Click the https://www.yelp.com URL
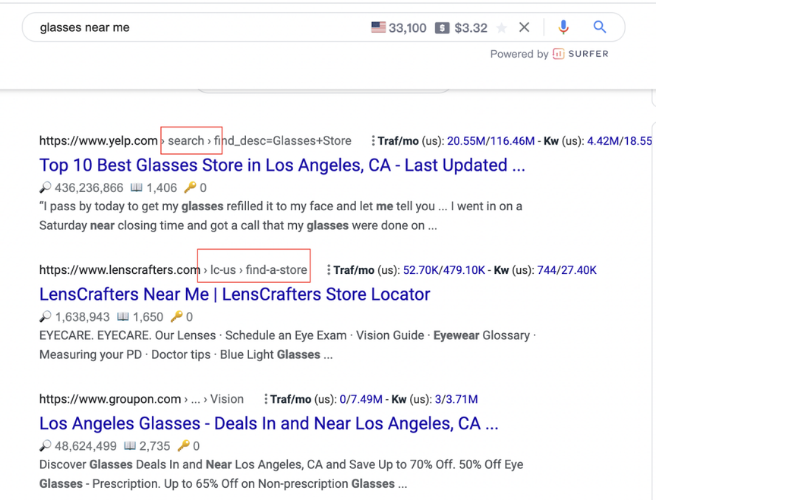The width and height of the screenshot is (800, 500). [x=98, y=141]
